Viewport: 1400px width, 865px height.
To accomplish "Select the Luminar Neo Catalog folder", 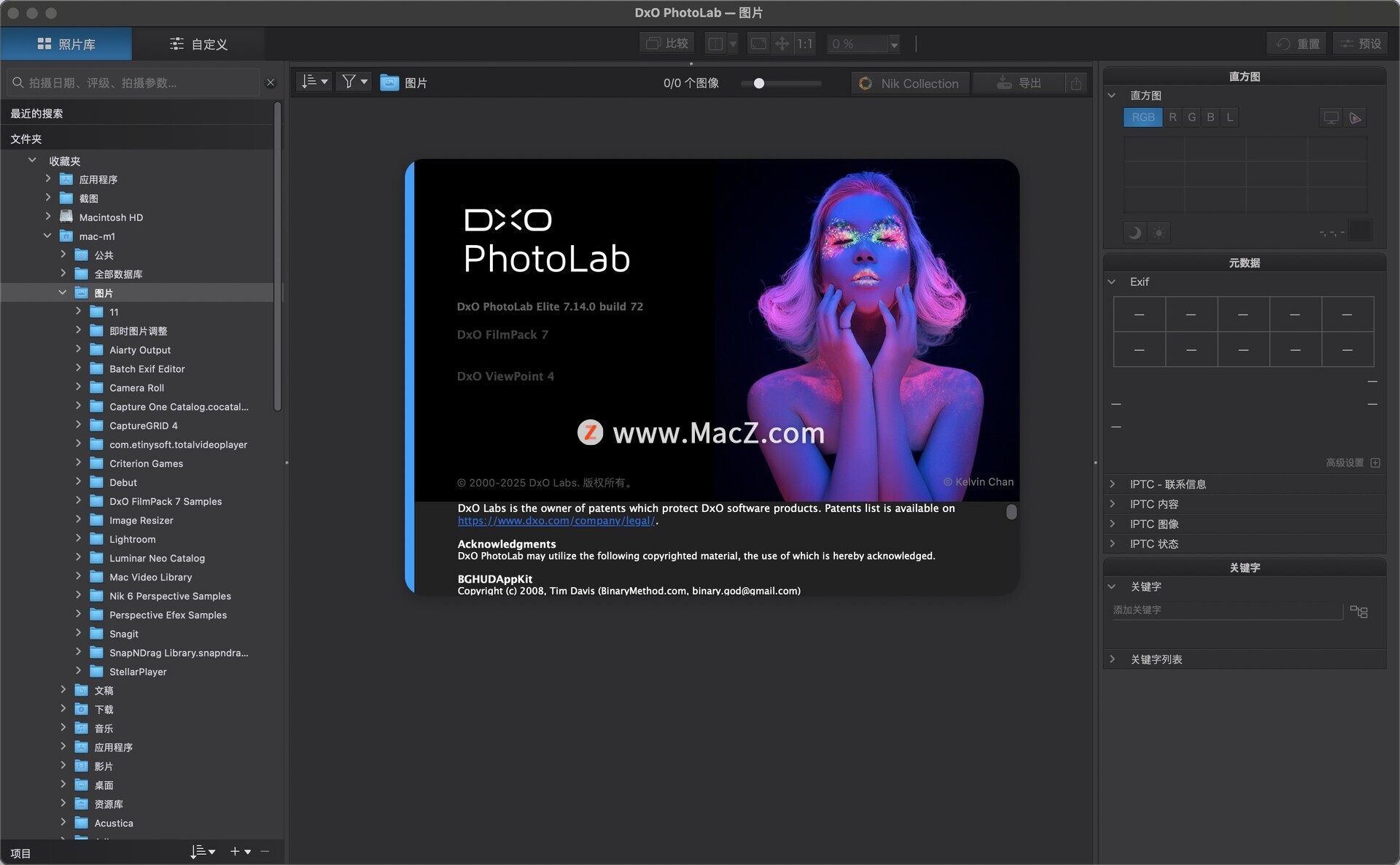I will [157, 559].
